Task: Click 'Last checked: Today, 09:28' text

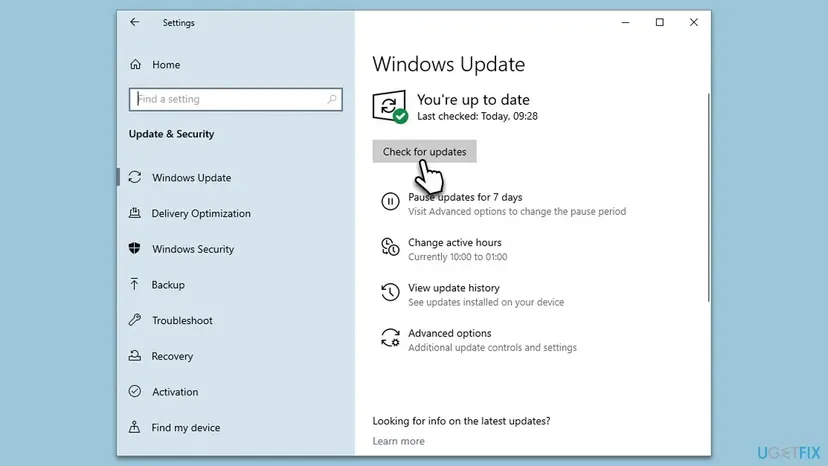Action: tap(477, 116)
